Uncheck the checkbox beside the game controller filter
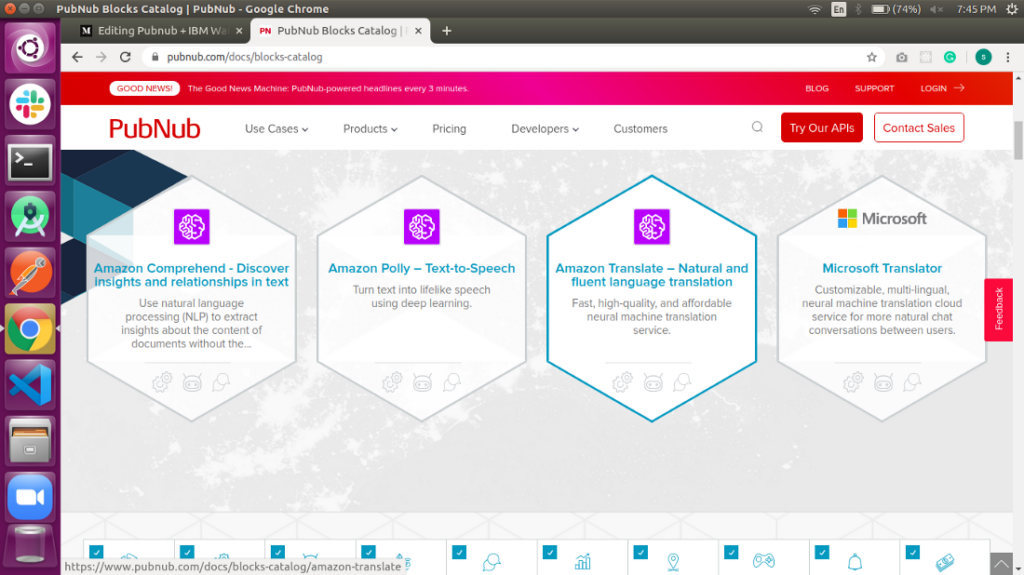 pos(731,552)
